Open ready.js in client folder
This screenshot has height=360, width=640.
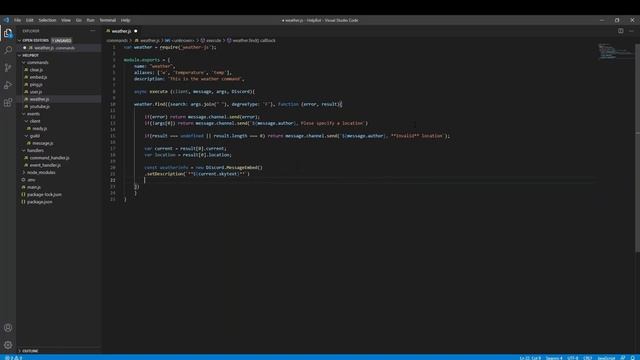point(40,129)
